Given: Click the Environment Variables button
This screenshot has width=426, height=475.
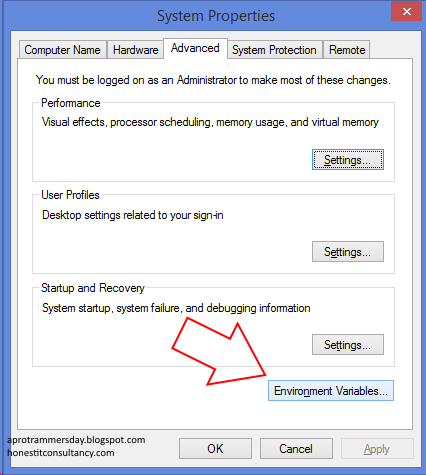Looking at the screenshot, I should tap(331, 391).
